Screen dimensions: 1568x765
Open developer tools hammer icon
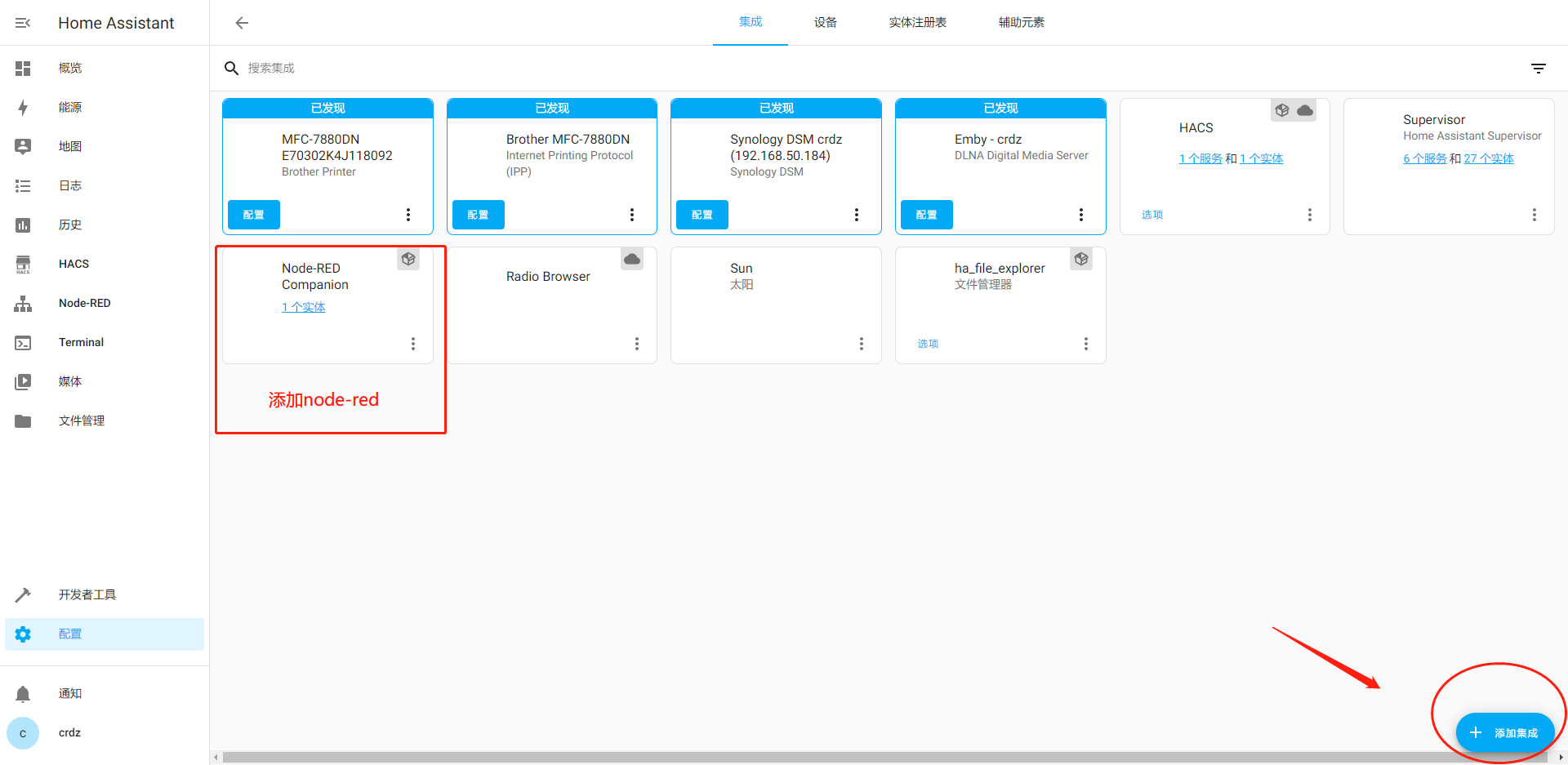[x=23, y=594]
